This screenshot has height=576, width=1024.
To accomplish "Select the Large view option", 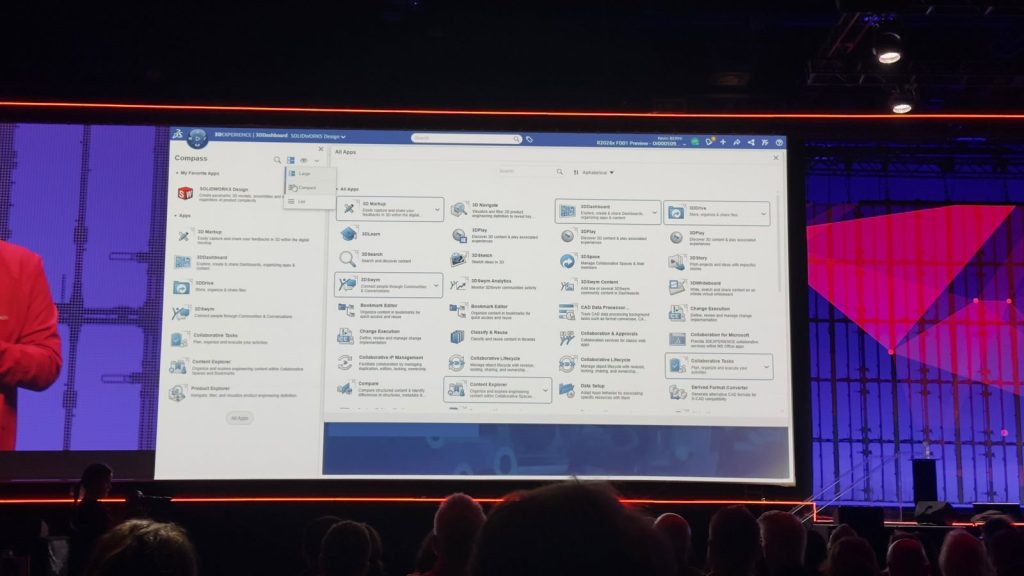I will pos(304,173).
